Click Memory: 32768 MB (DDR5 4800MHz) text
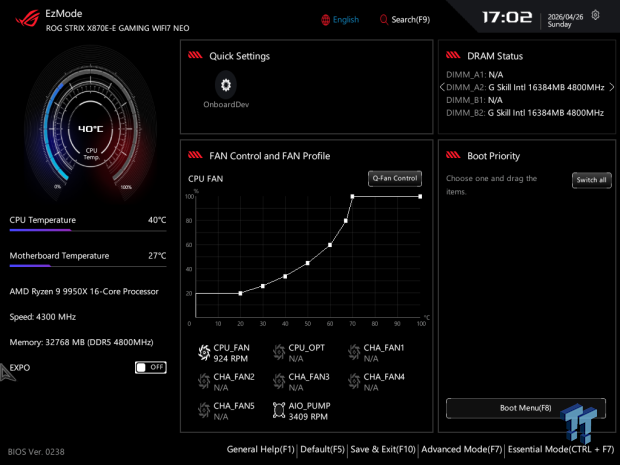620x465 pixels. pyautogui.click(x=81, y=342)
